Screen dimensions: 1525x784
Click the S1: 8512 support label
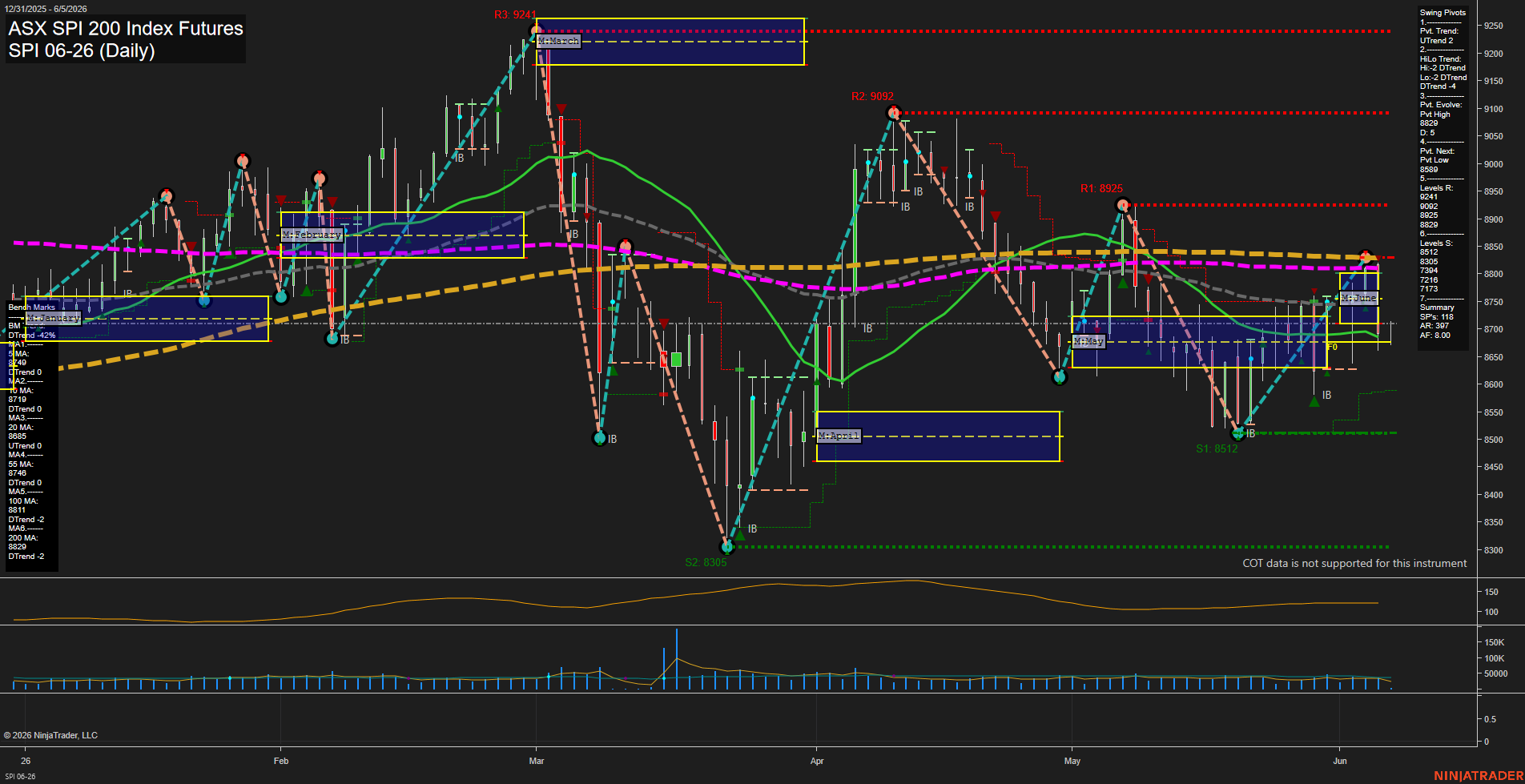click(x=1217, y=448)
